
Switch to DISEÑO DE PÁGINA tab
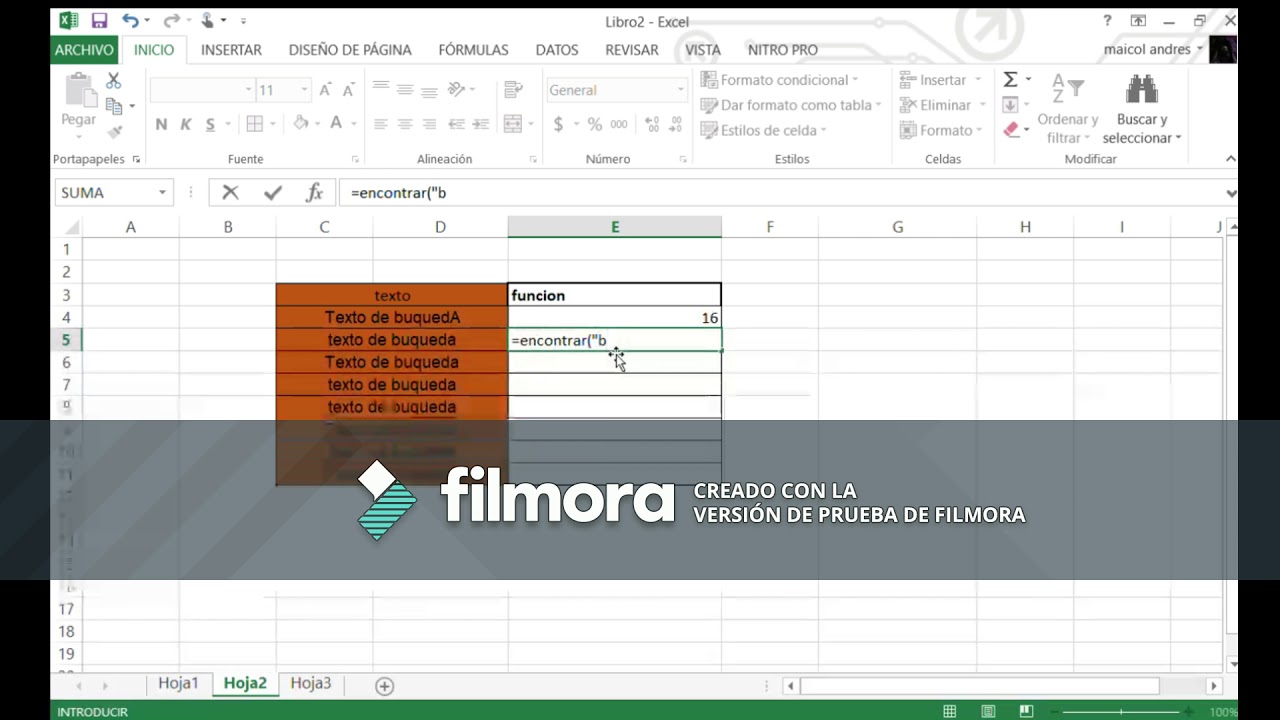coord(350,49)
